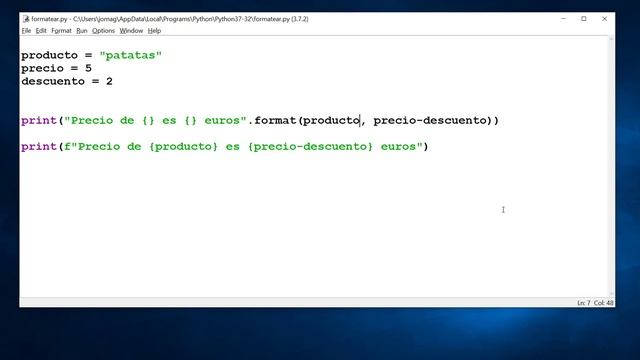The width and height of the screenshot is (640, 360).
Task: Click on the line precio = 5
Action: click(56, 68)
